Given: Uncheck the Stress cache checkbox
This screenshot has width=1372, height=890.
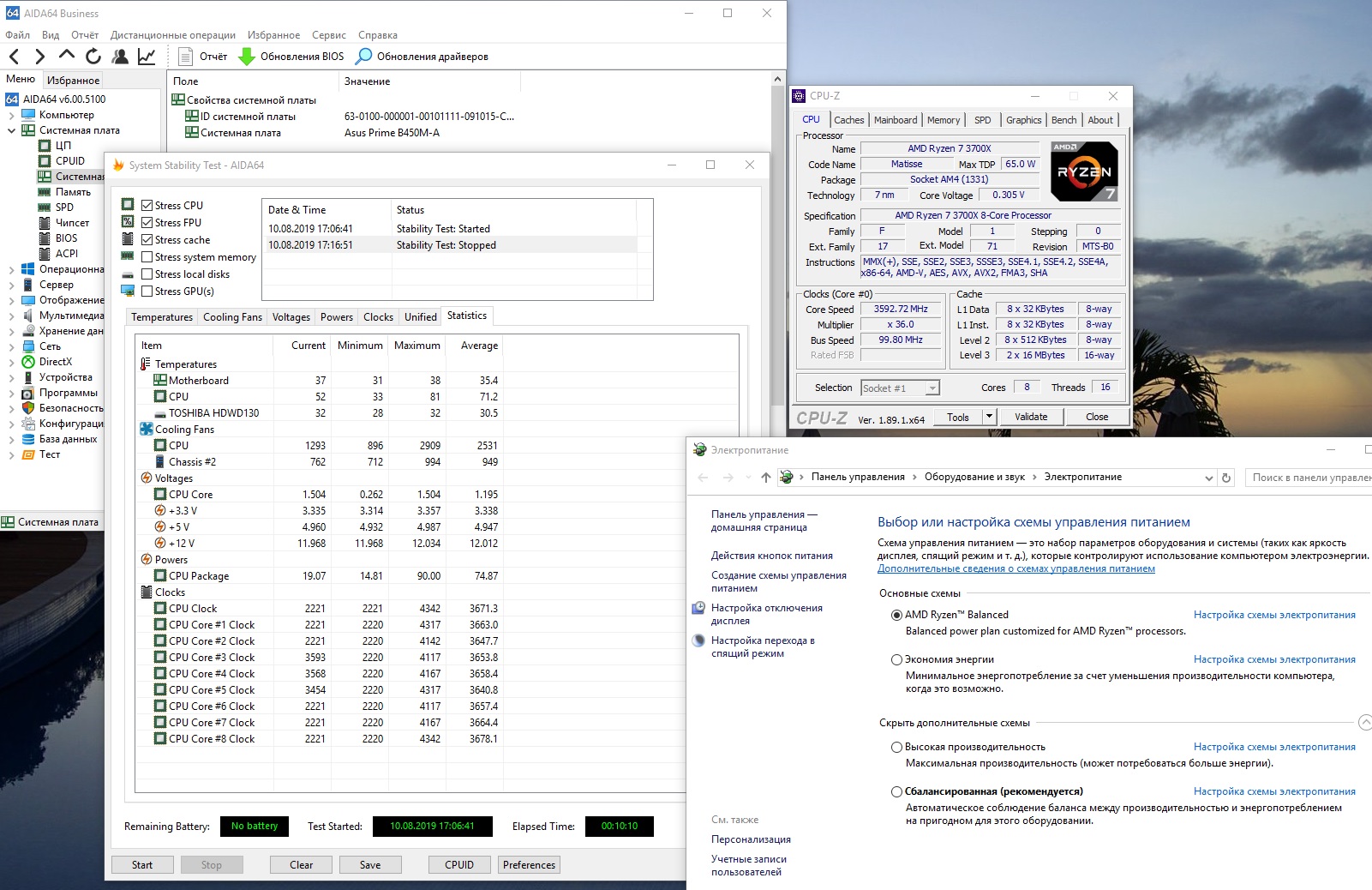Looking at the screenshot, I should point(147,240).
